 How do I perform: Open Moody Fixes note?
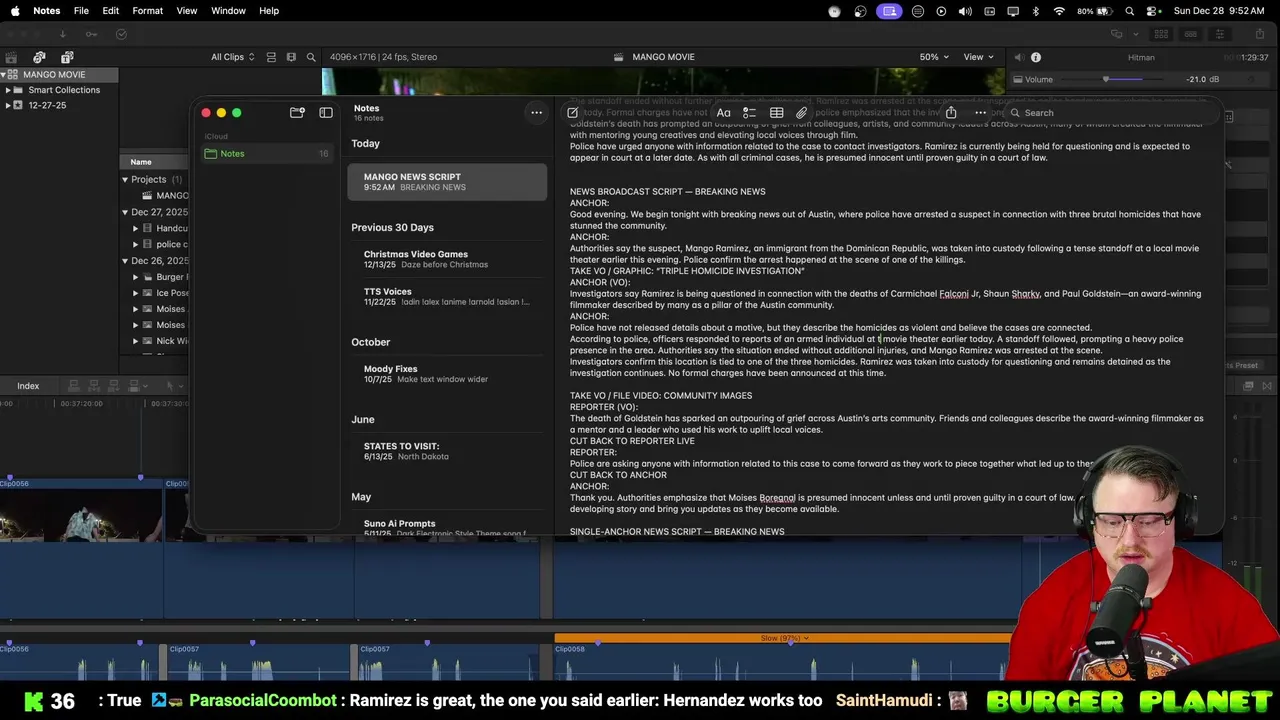[x=447, y=374]
